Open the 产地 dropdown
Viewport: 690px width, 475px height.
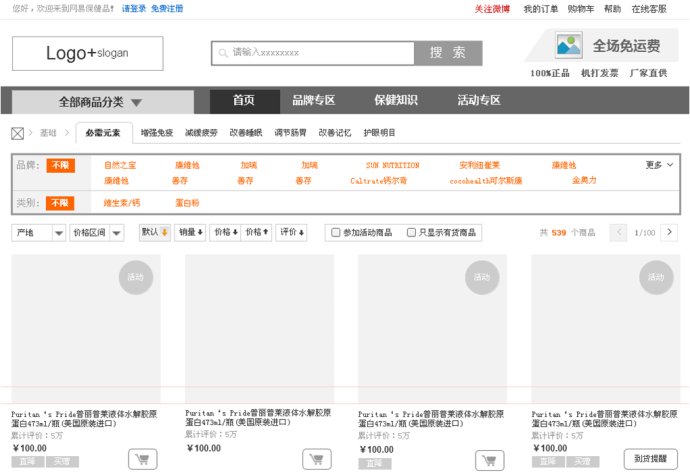pos(38,232)
